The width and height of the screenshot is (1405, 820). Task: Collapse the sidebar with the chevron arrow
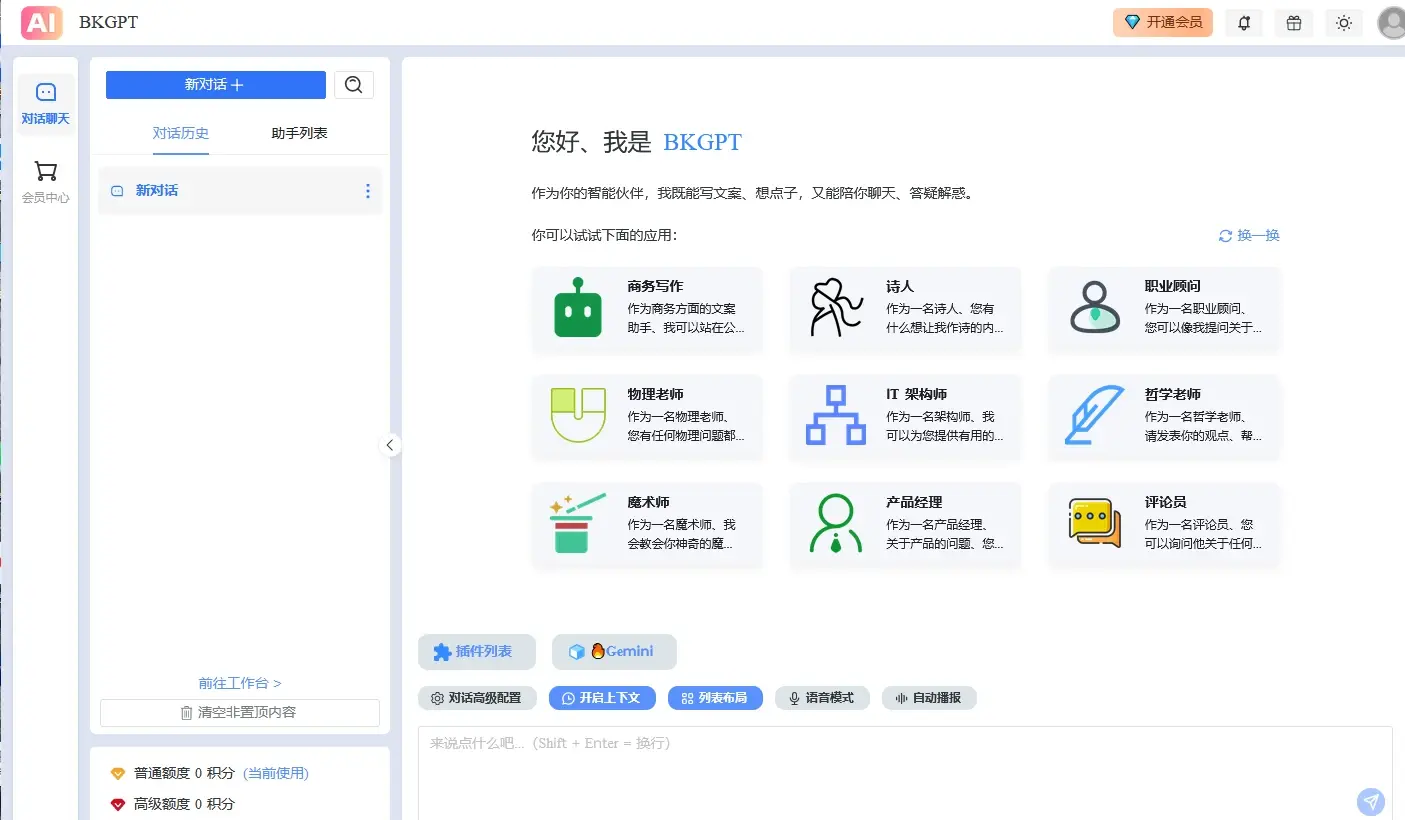(x=390, y=445)
